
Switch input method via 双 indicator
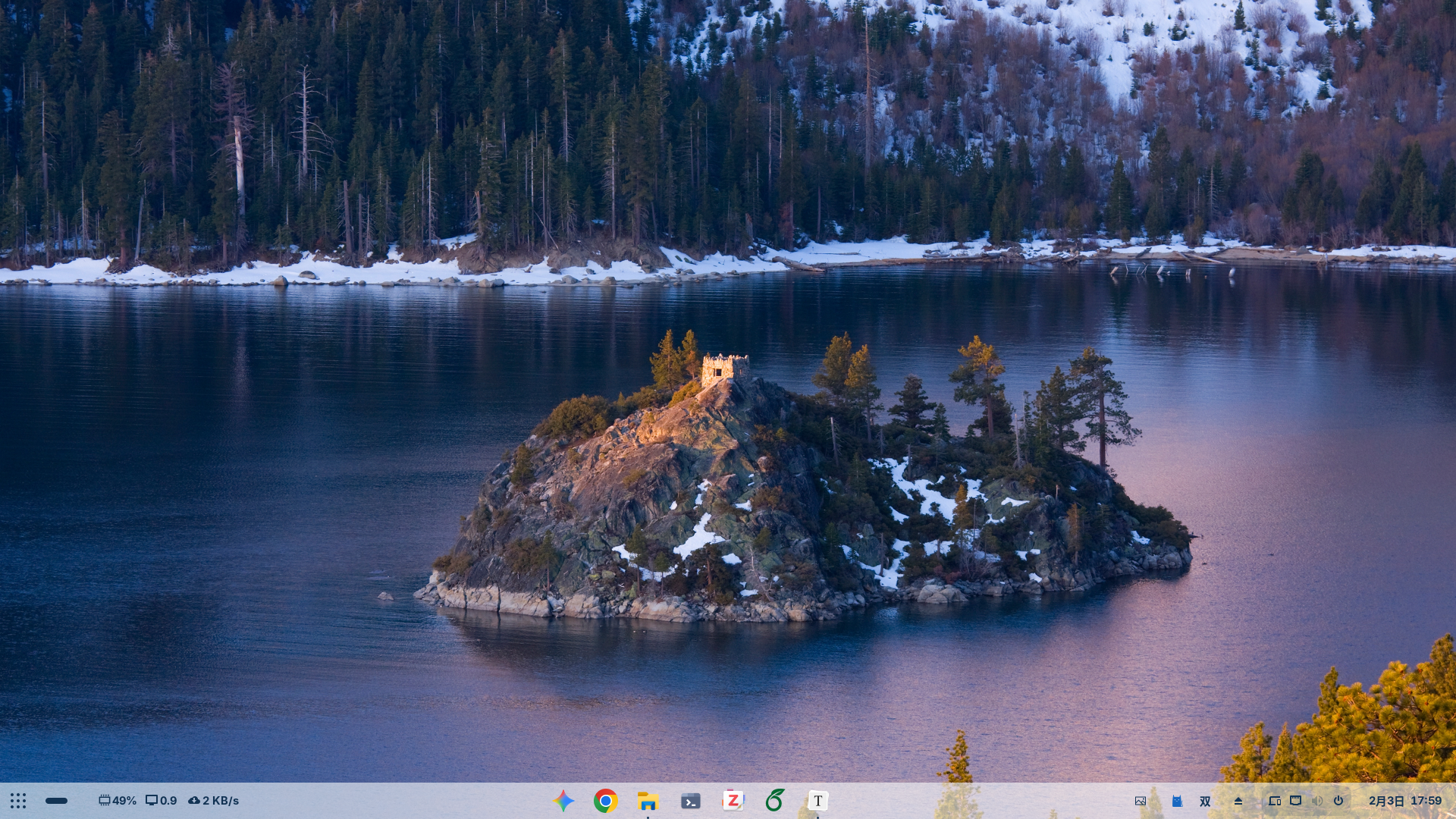(1205, 801)
